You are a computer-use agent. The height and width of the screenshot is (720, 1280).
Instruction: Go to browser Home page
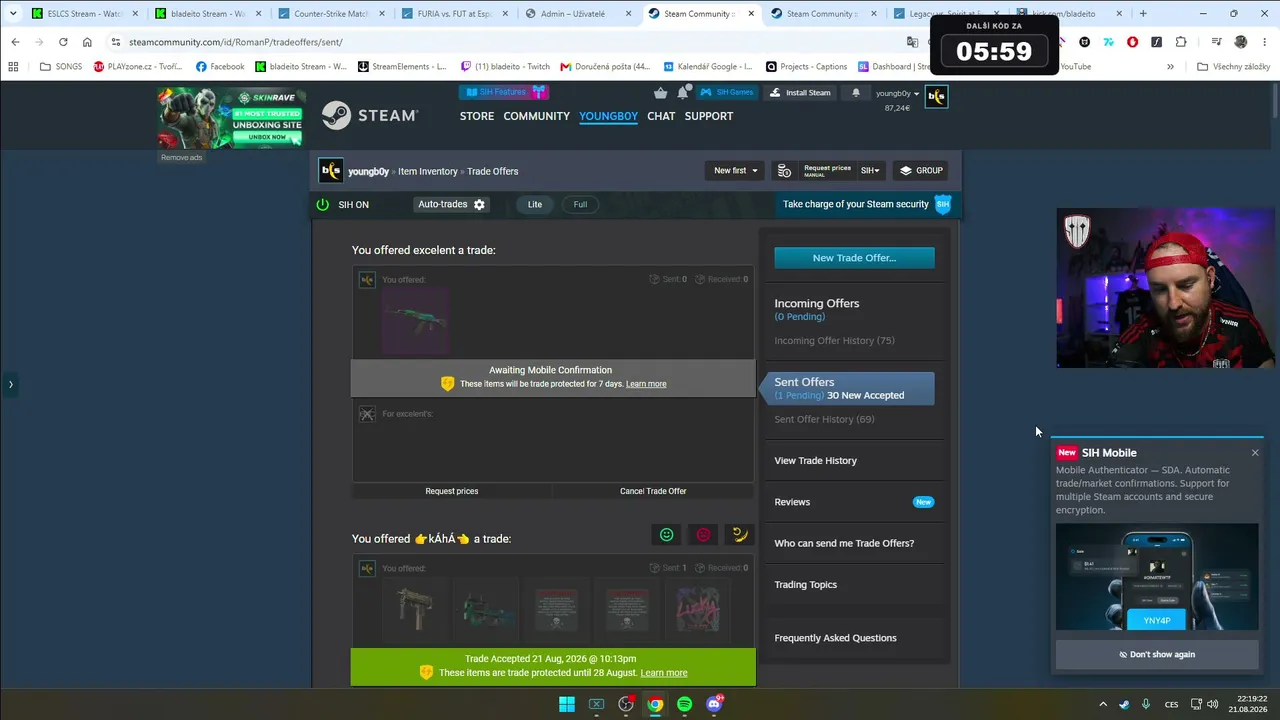point(87,42)
